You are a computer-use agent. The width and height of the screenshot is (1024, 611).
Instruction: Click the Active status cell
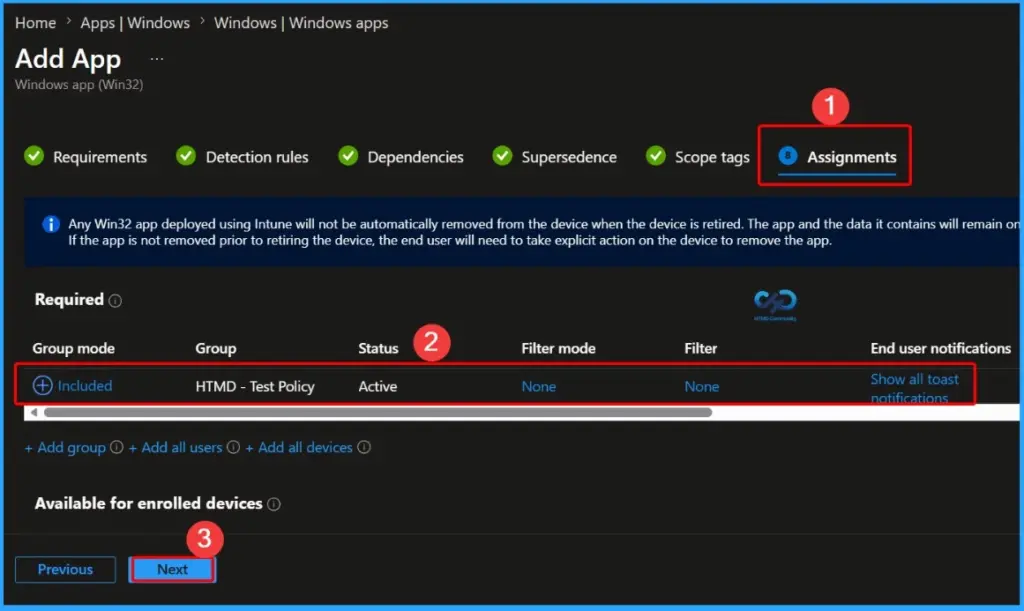point(377,386)
